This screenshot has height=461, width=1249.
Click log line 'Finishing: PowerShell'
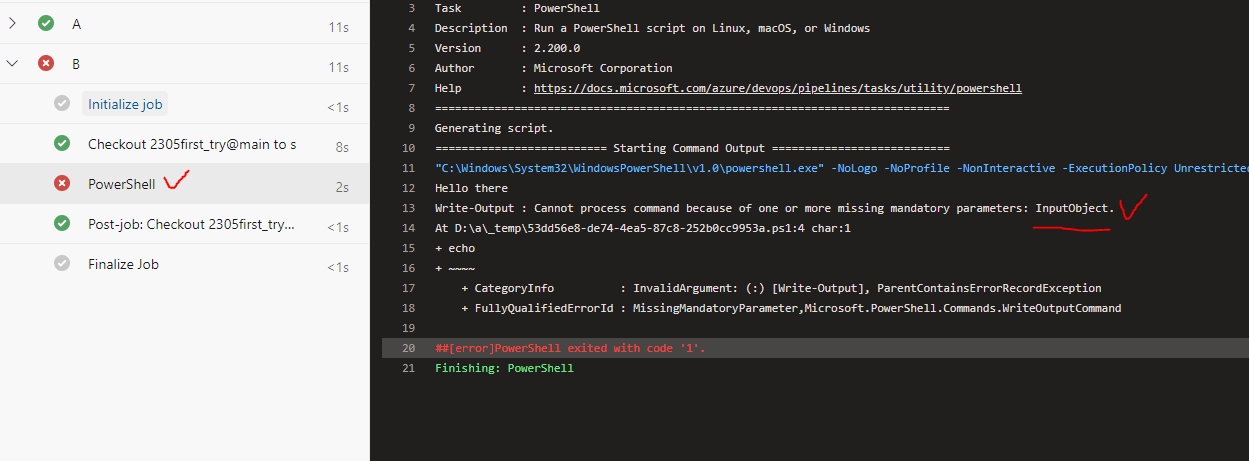[504, 368]
